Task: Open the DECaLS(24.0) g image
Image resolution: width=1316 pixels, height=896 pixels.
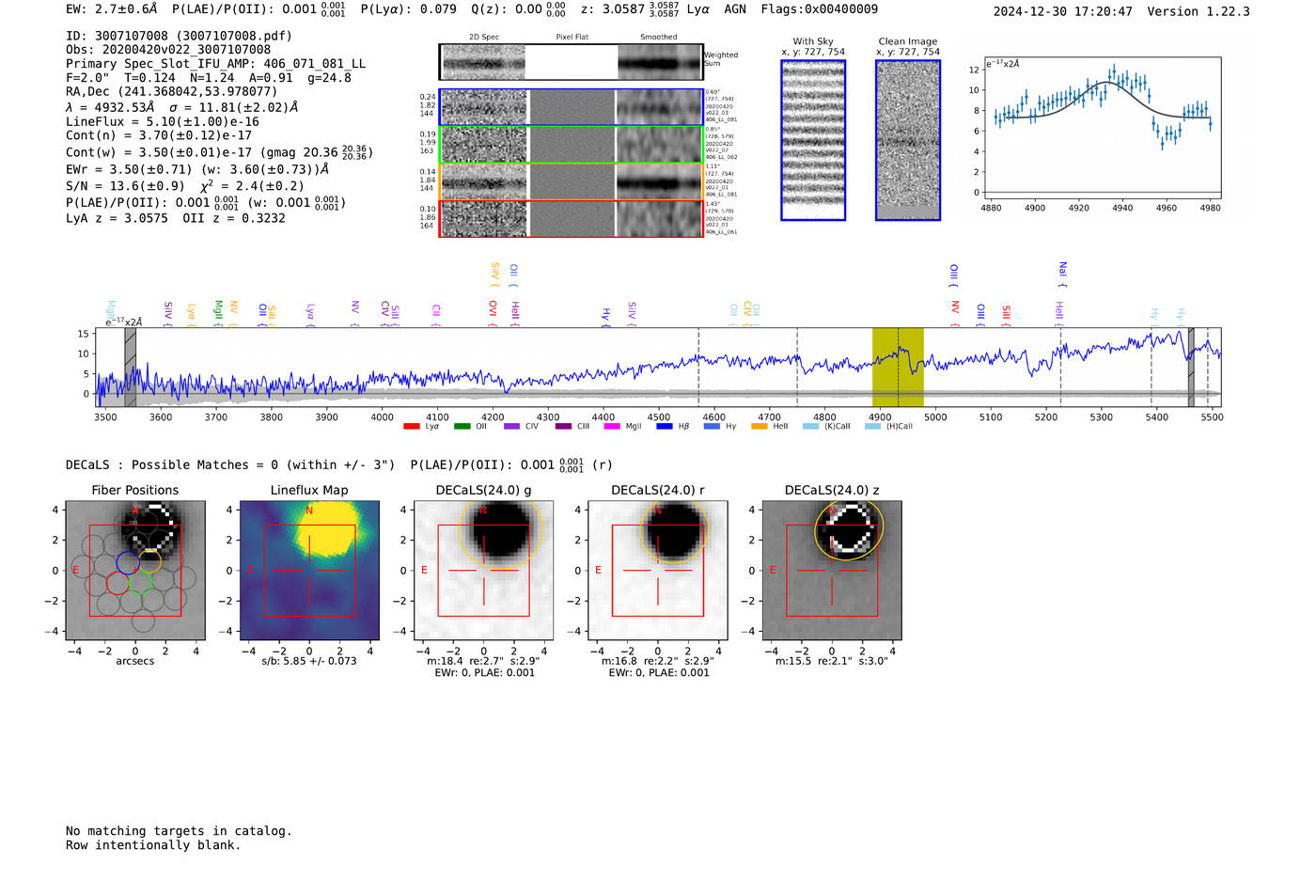Action: pyautogui.click(x=484, y=570)
